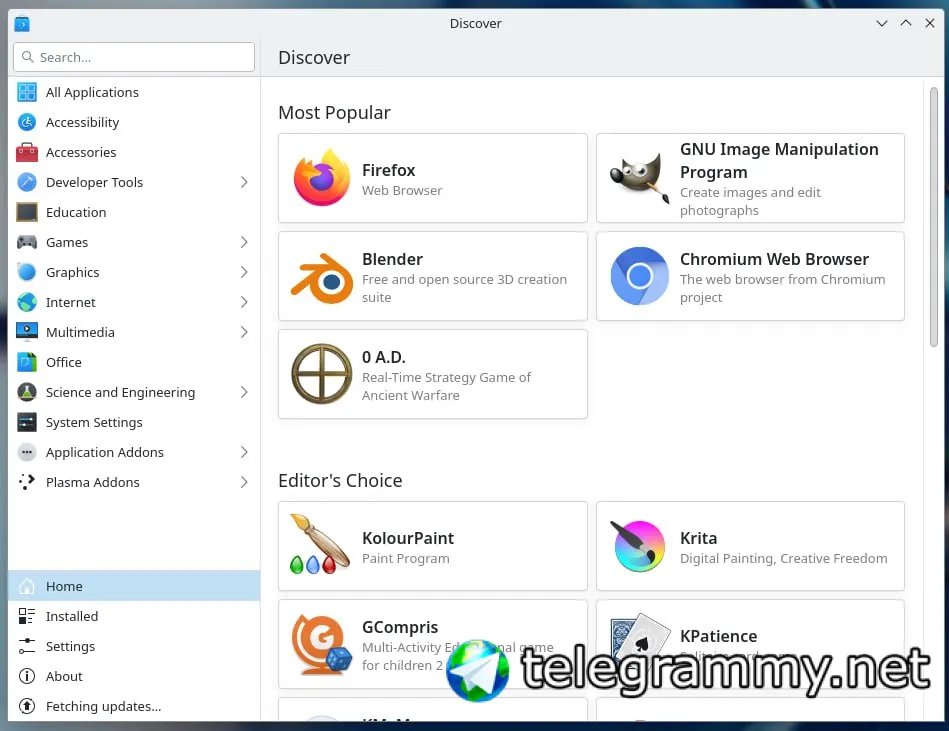This screenshot has width=949, height=731.
Task: Open KolourPaint app card title
Action: coord(408,538)
